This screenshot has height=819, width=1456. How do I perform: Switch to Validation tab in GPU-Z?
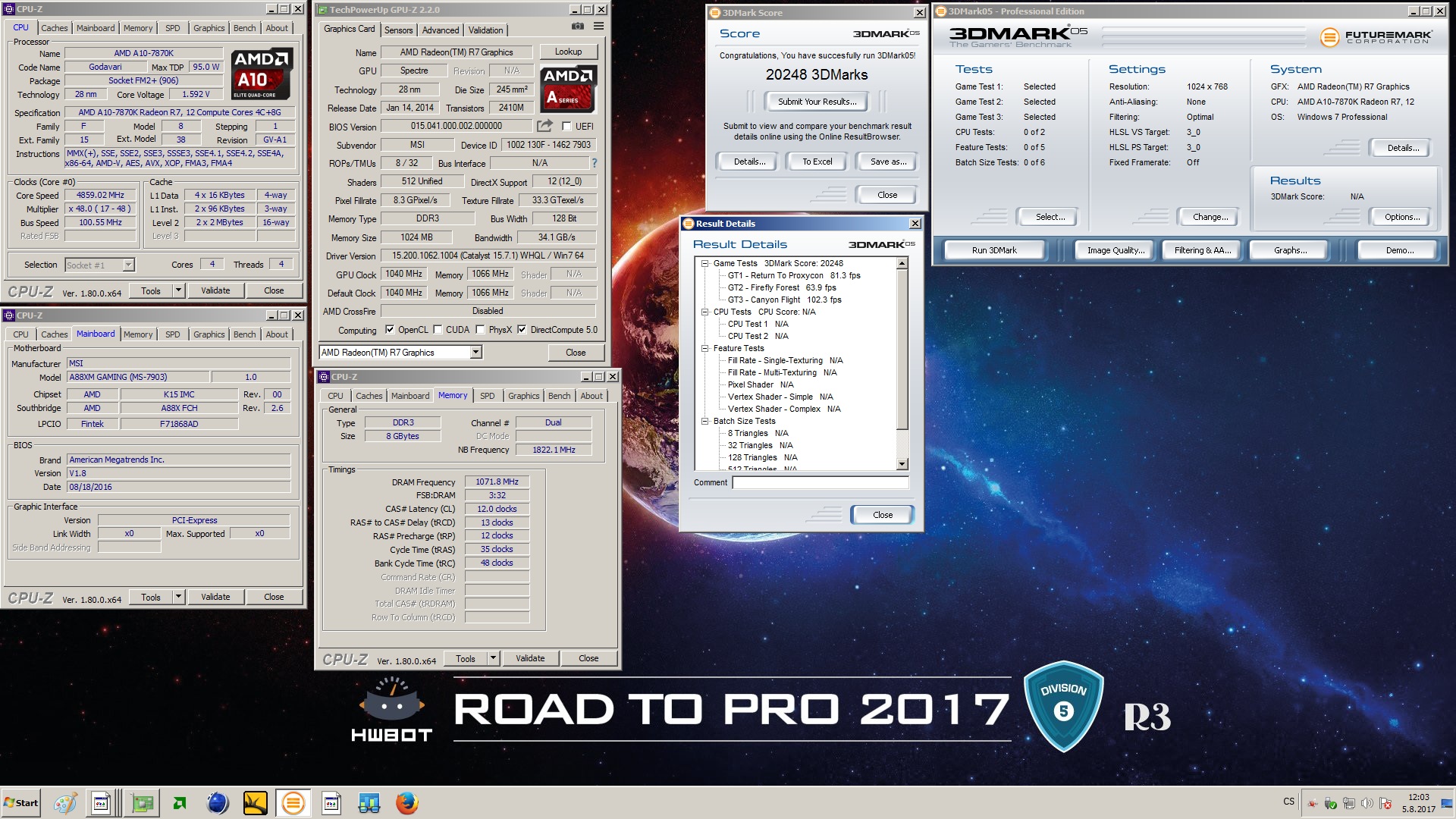[x=485, y=30]
